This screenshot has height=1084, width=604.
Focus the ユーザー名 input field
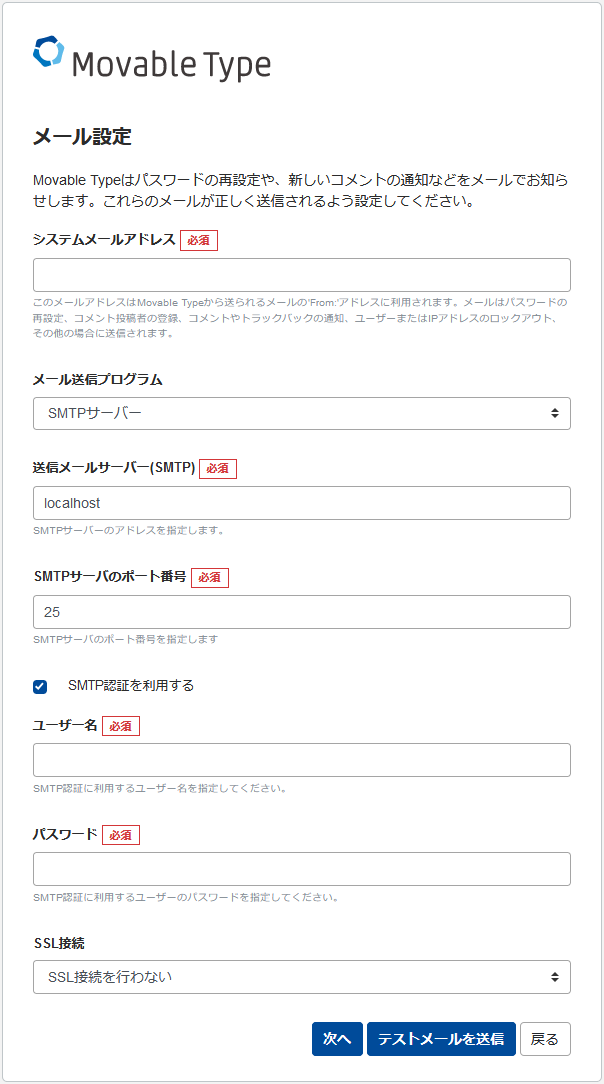pyautogui.click(x=301, y=760)
